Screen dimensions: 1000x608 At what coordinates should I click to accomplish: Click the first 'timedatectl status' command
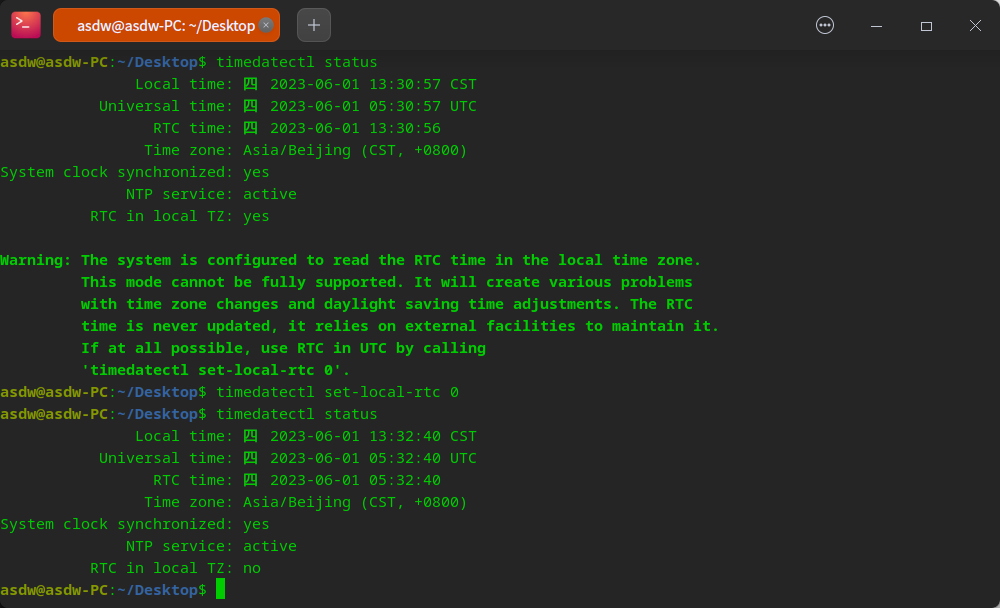(297, 62)
